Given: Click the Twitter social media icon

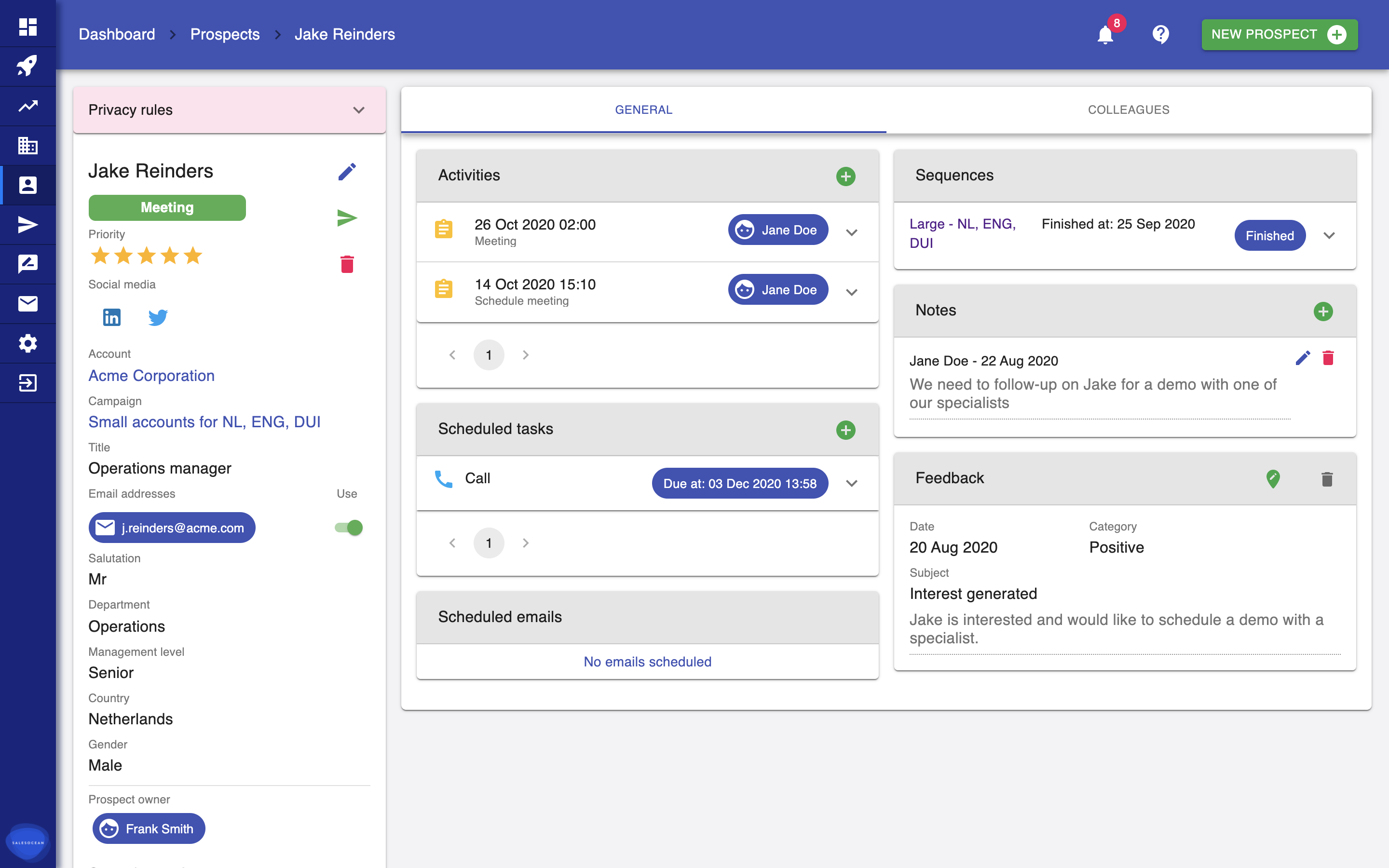Looking at the screenshot, I should pyautogui.click(x=158, y=317).
